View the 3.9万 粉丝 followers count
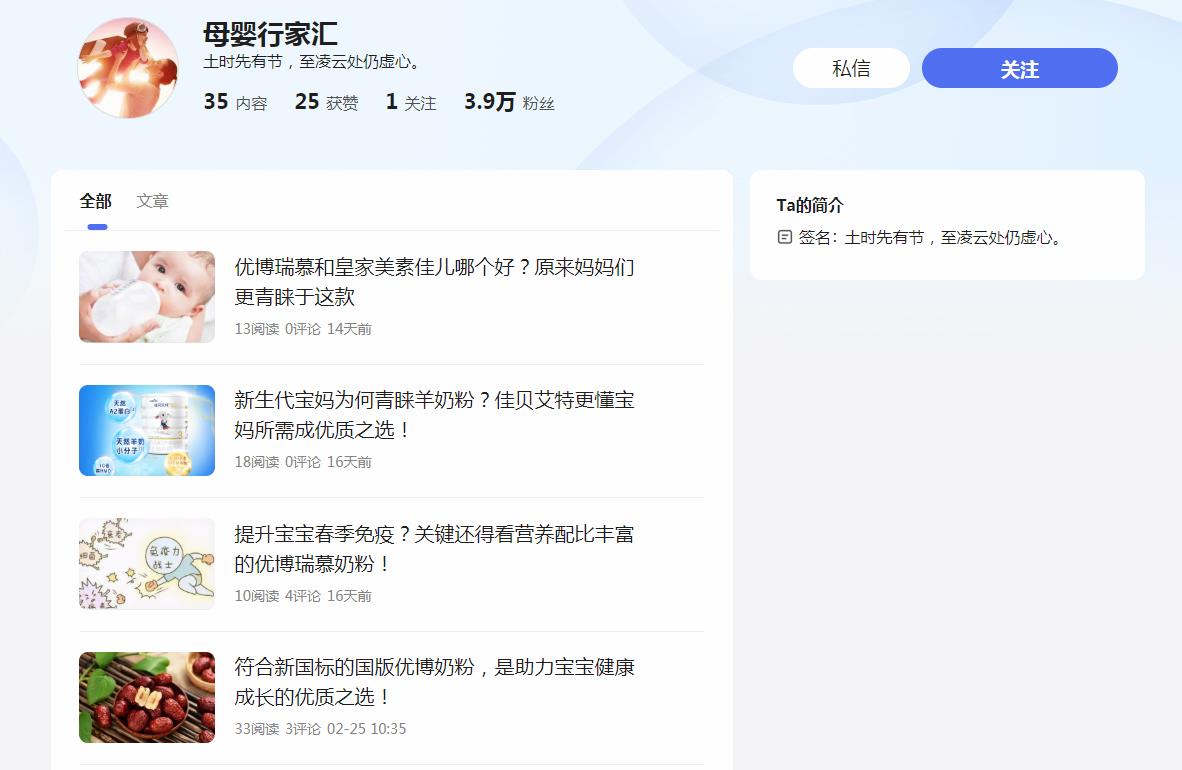1182x770 pixels. [x=509, y=102]
